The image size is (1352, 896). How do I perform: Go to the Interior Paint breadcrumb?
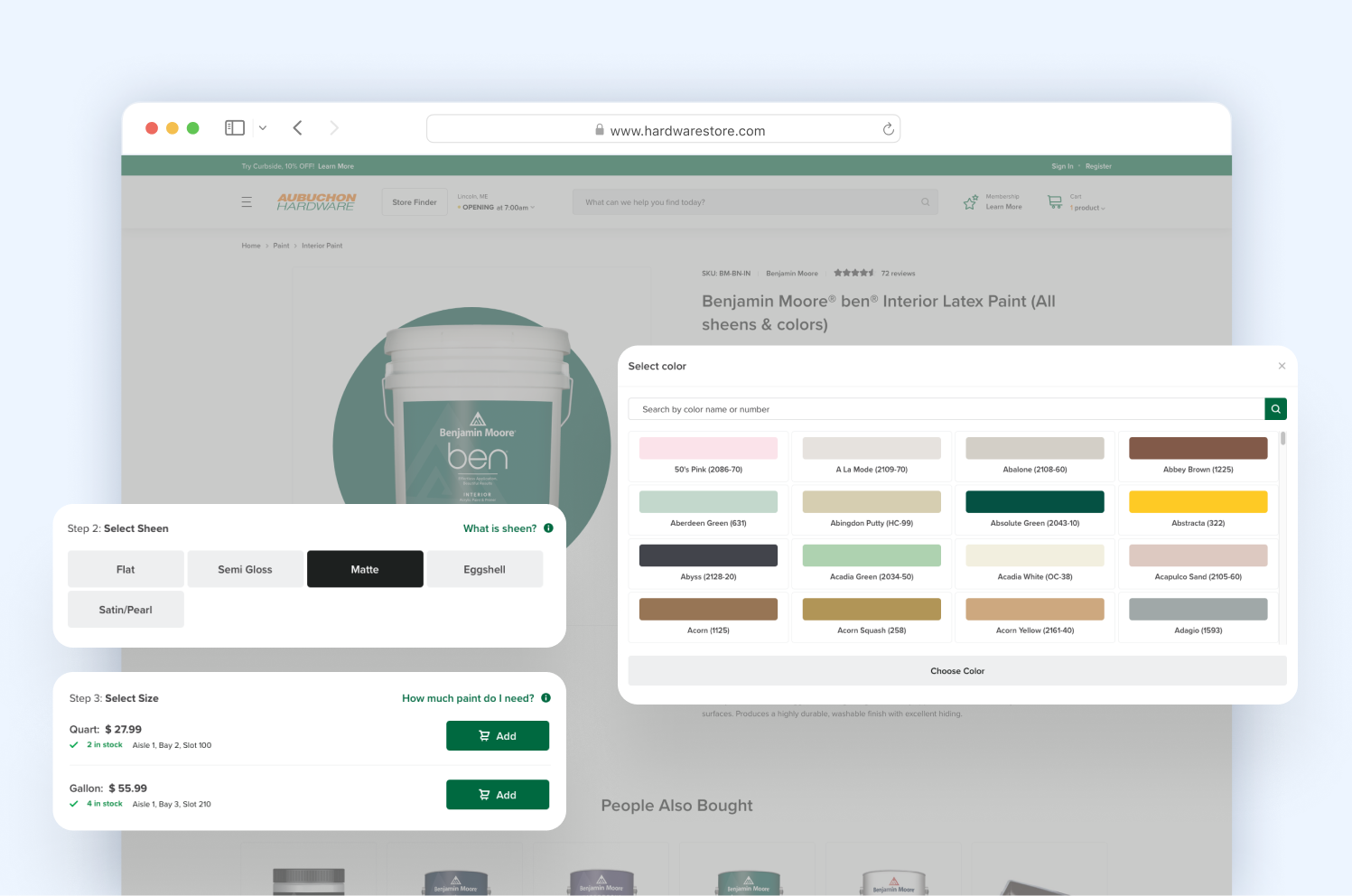[322, 245]
